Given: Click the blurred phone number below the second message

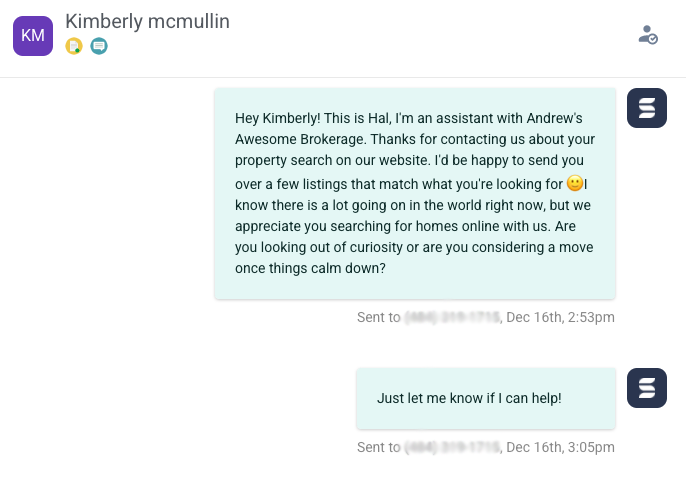Looking at the screenshot, I should (452, 447).
